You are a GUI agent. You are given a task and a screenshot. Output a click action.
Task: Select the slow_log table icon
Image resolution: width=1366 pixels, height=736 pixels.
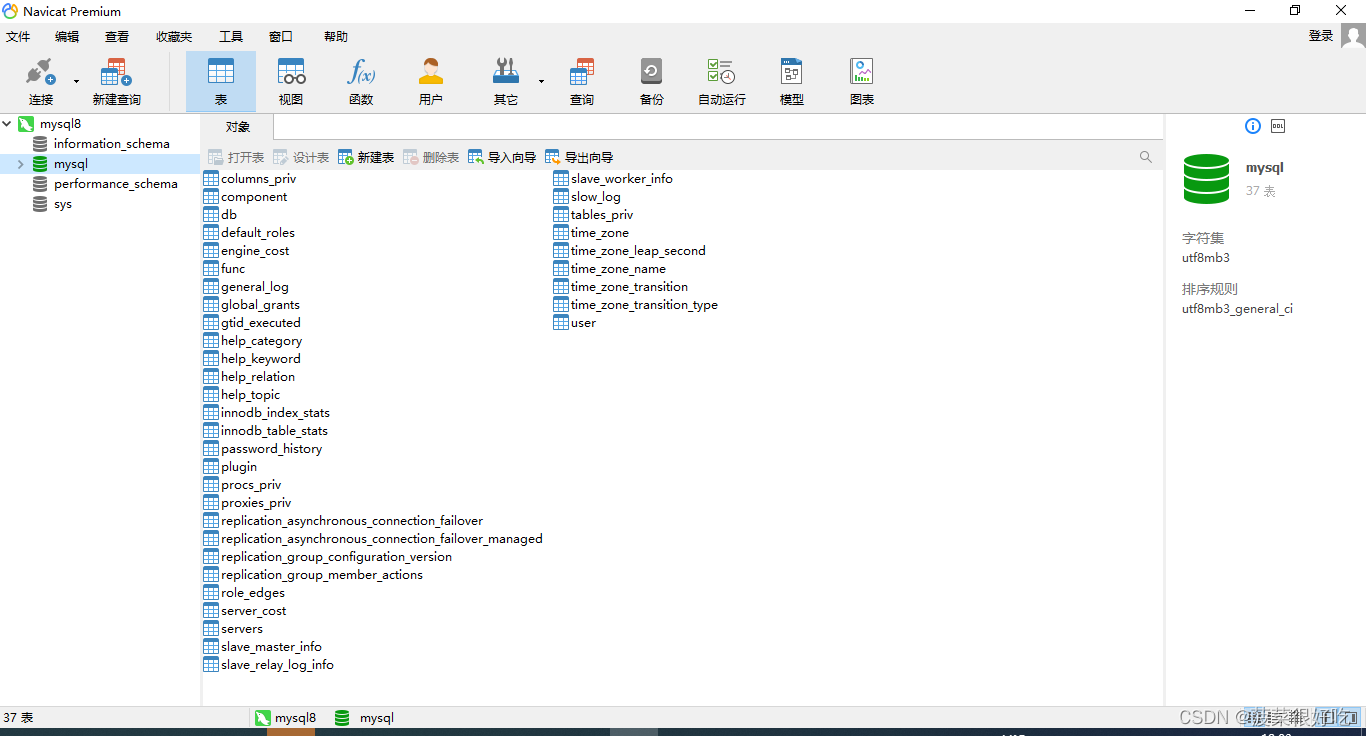tap(561, 197)
